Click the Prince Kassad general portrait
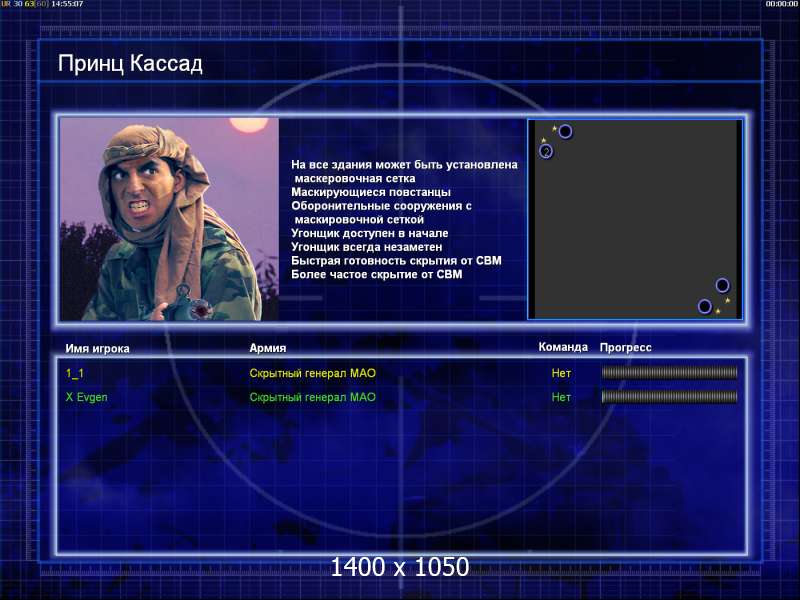 tap(168, 219)
